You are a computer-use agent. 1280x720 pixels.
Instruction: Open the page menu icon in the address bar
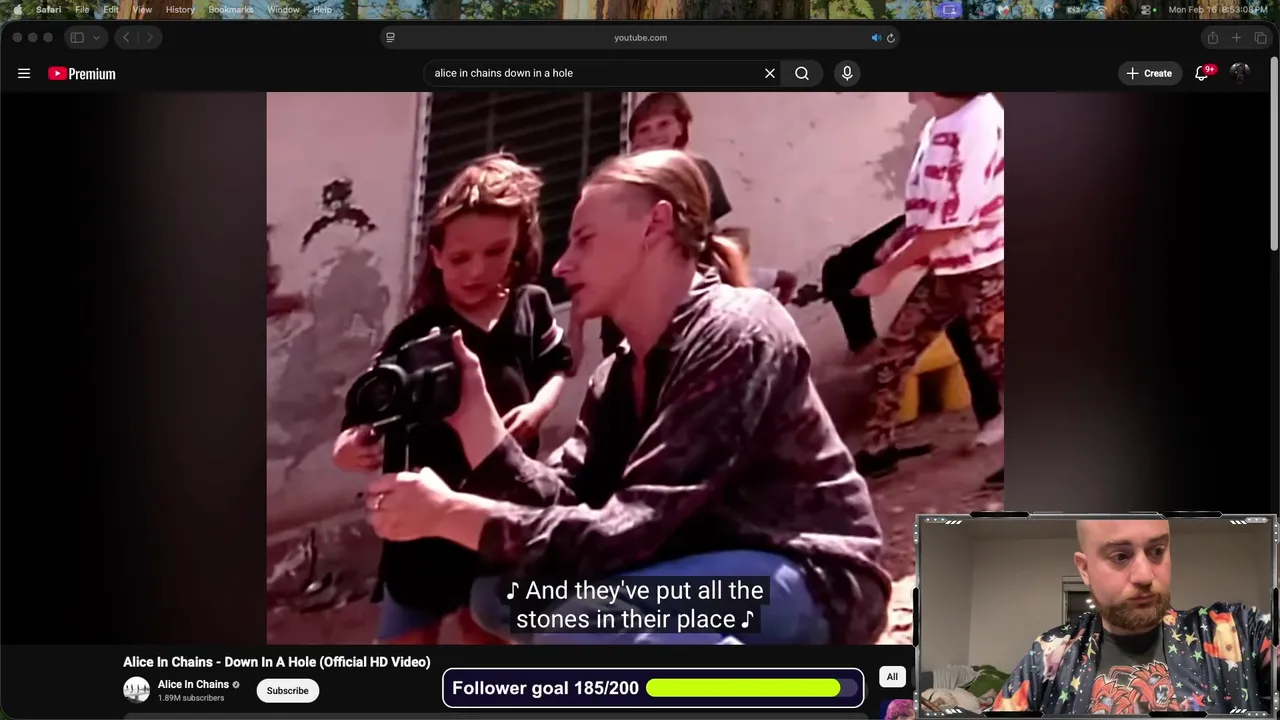390,37
